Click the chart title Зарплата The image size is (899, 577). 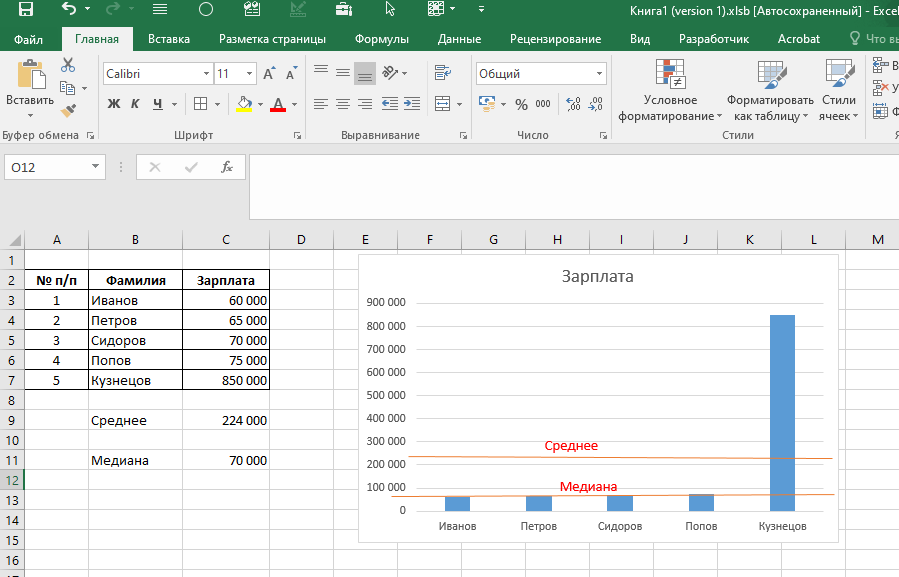pos(597,276)
